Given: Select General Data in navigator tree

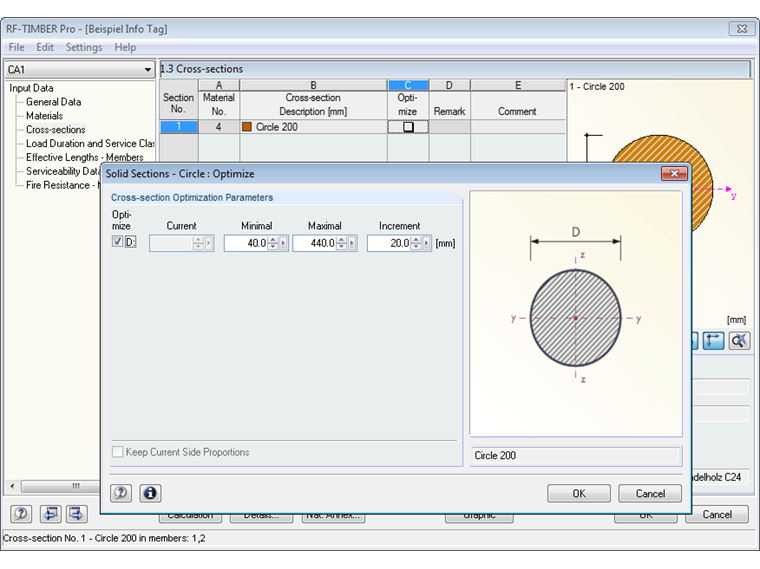Looking at the screenshot, I should (53, 102).
